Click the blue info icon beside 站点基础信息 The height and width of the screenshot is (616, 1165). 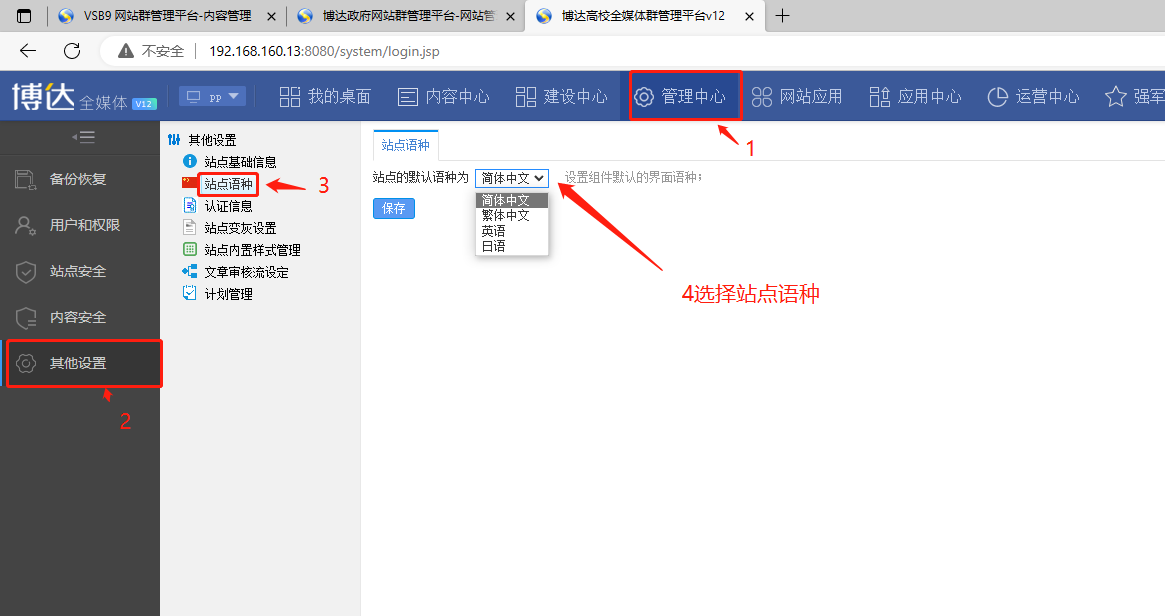coord(189,161)
